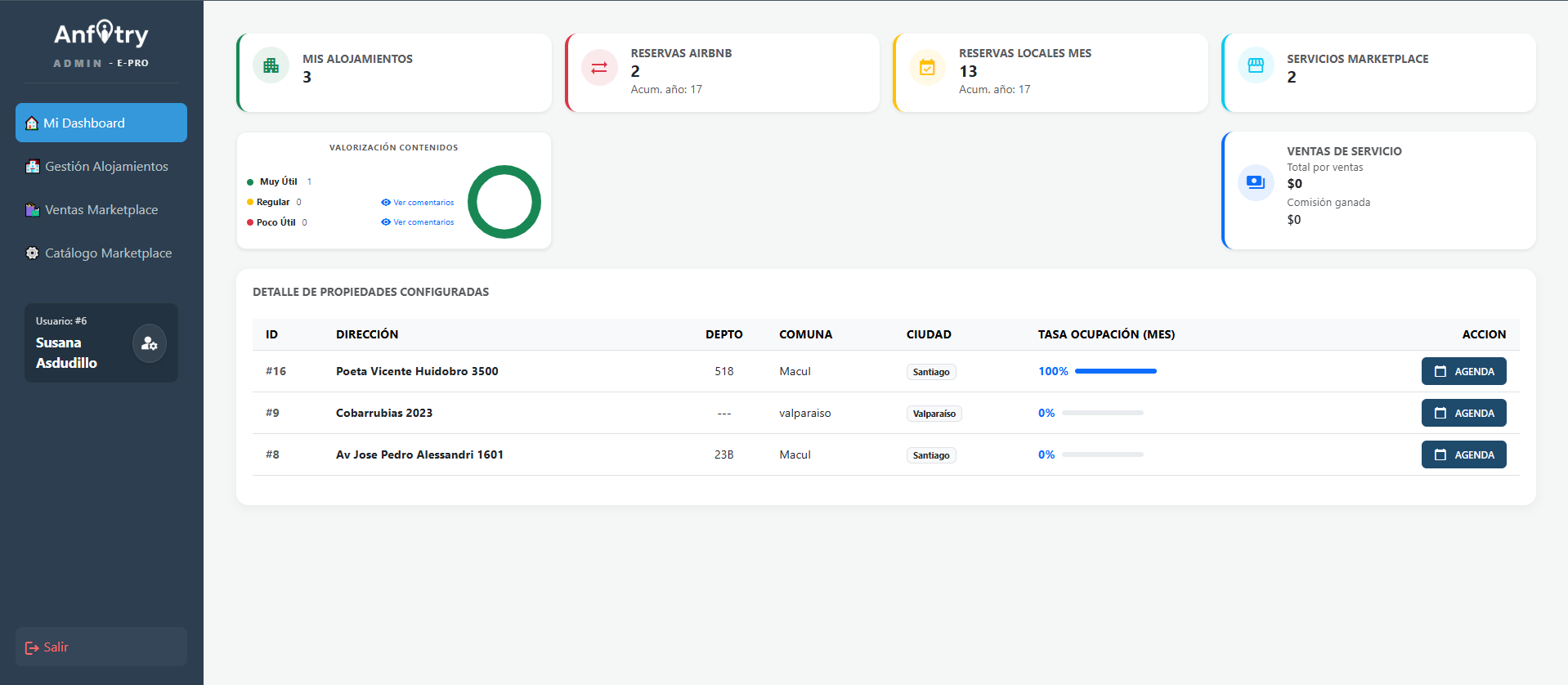Click property ID #8
1568x685 pixels.
[272, 454]
